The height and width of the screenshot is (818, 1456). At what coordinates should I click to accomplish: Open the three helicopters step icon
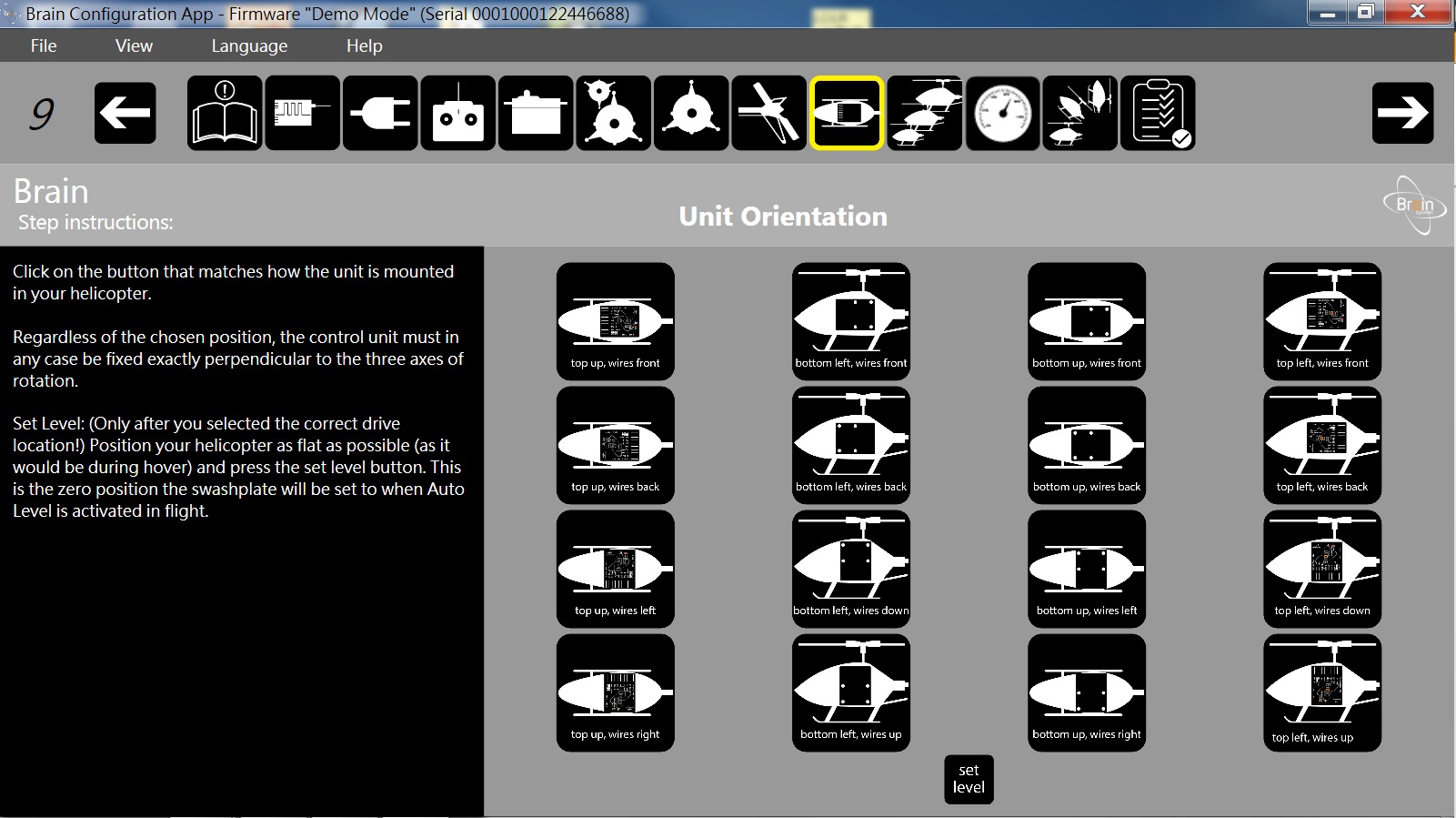925,113
